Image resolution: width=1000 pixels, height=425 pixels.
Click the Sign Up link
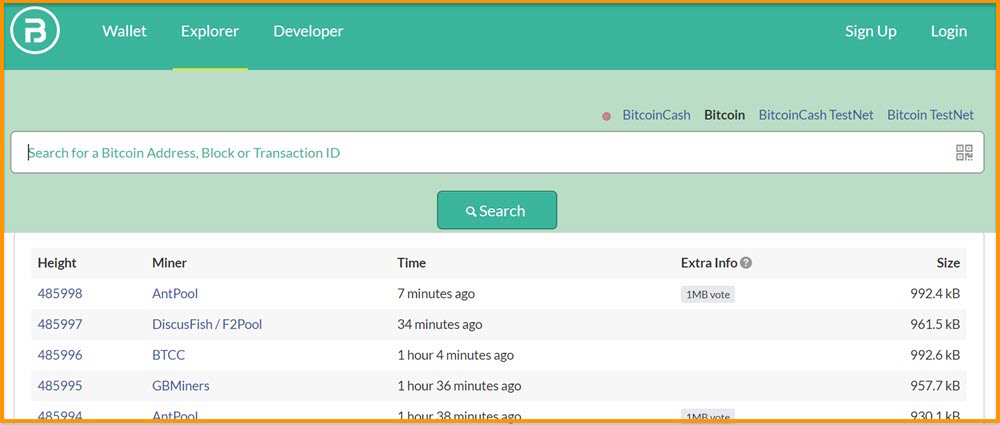871,31
